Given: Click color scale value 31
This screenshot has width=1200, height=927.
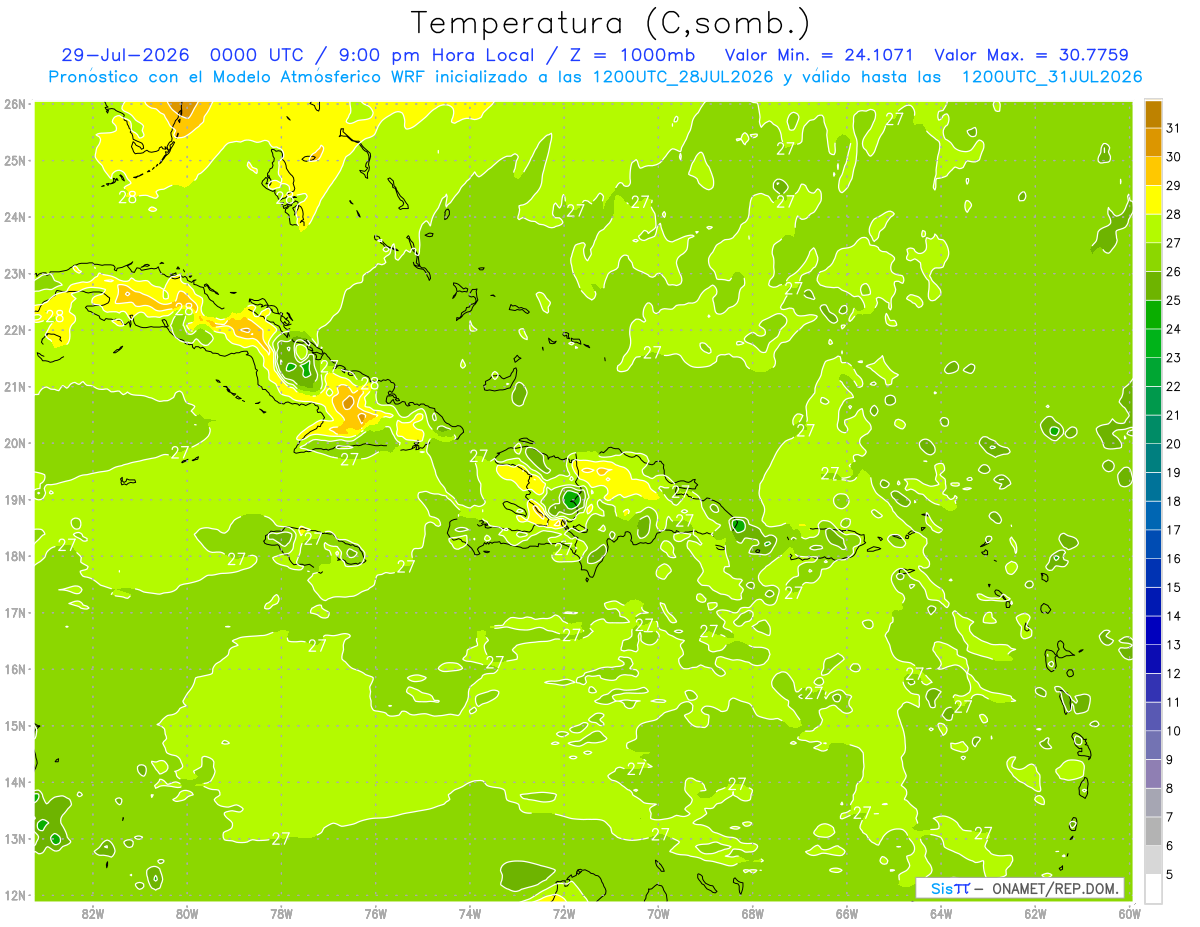Looking at the screenshot, I should [x=1173, y=128].
